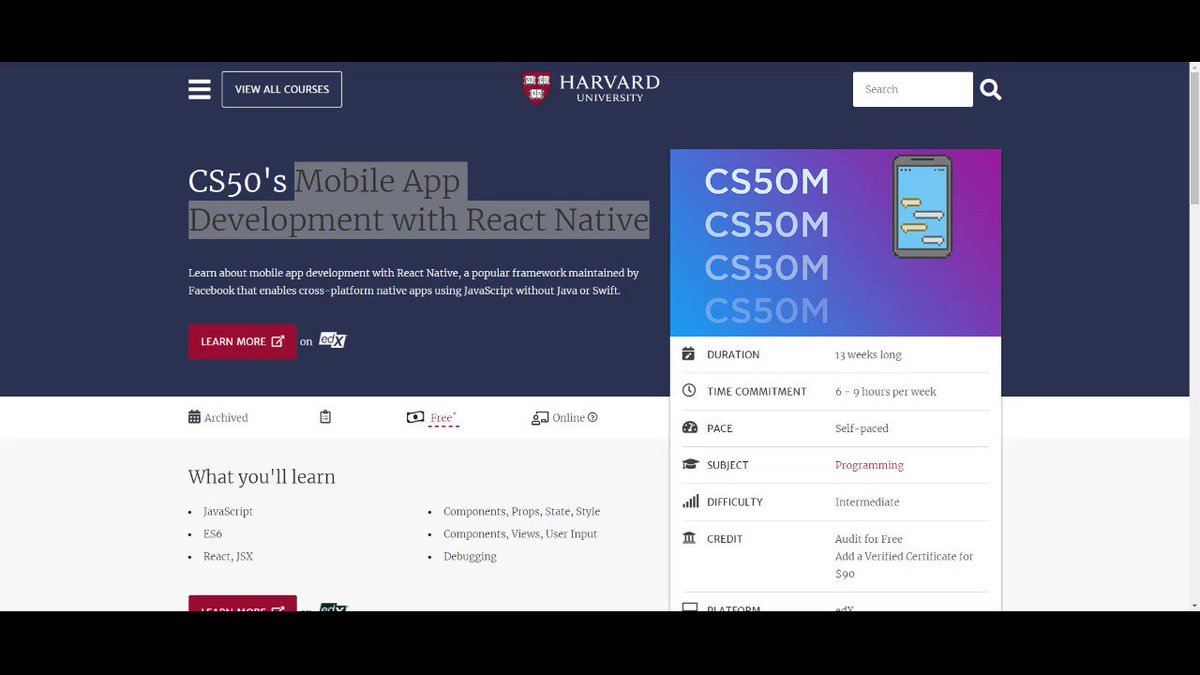Viewport: 1200px width, 675px height.
Task: Click the Difficulty signal bars icon
Action: (690, 502)
